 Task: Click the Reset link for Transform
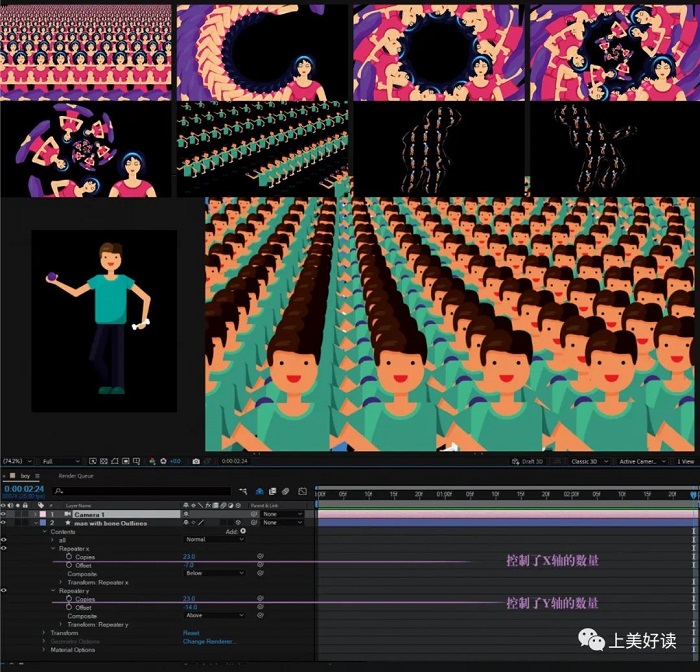pos(190,633)
